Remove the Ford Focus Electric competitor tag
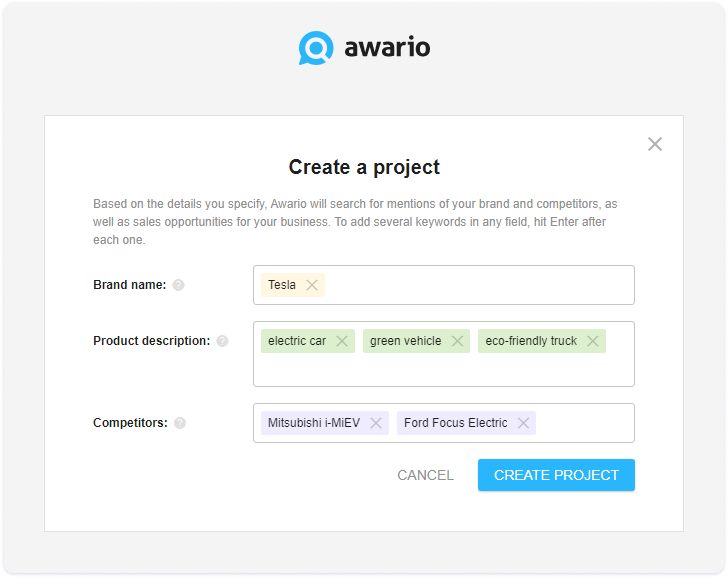 point(523,423)
